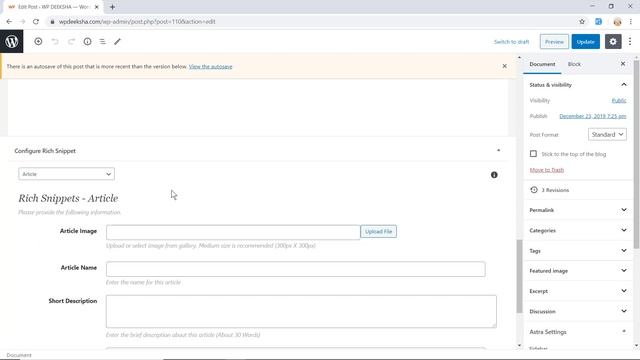640x360 pixels.
Task: Undo the last change
Action: 55,41
